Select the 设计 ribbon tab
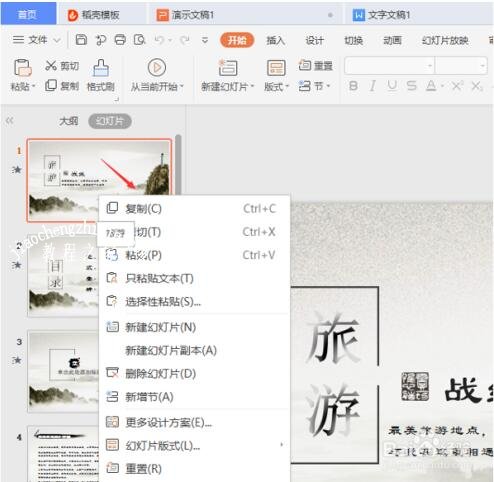The height and width of the screenshot is (482, 494). (x=315, y=40)
